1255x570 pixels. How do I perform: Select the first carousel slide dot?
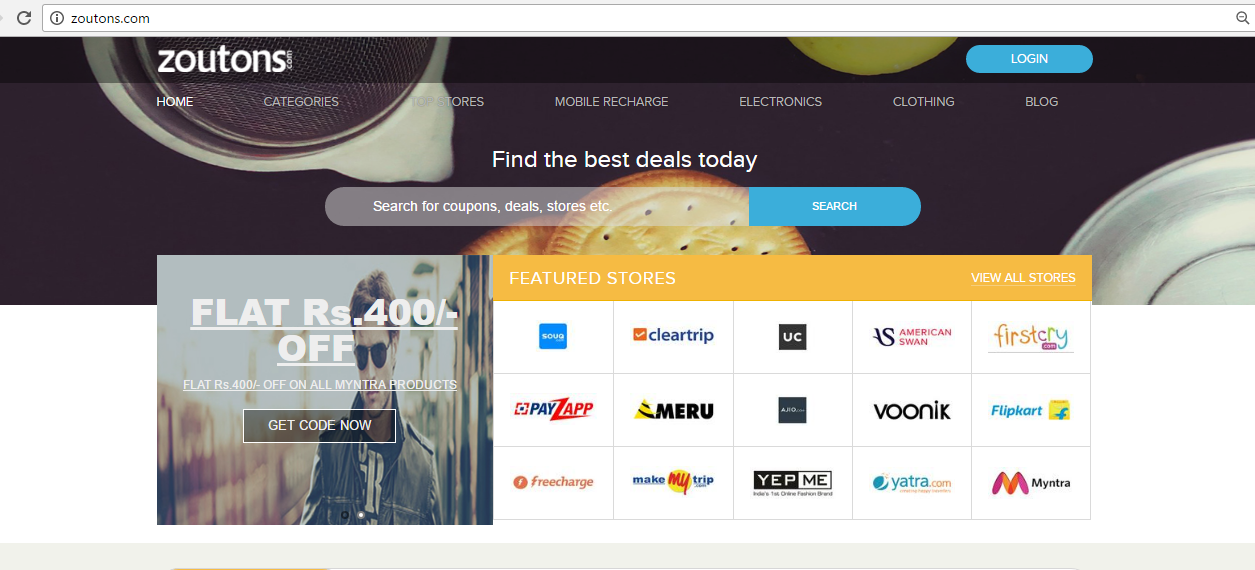[345, 515]
